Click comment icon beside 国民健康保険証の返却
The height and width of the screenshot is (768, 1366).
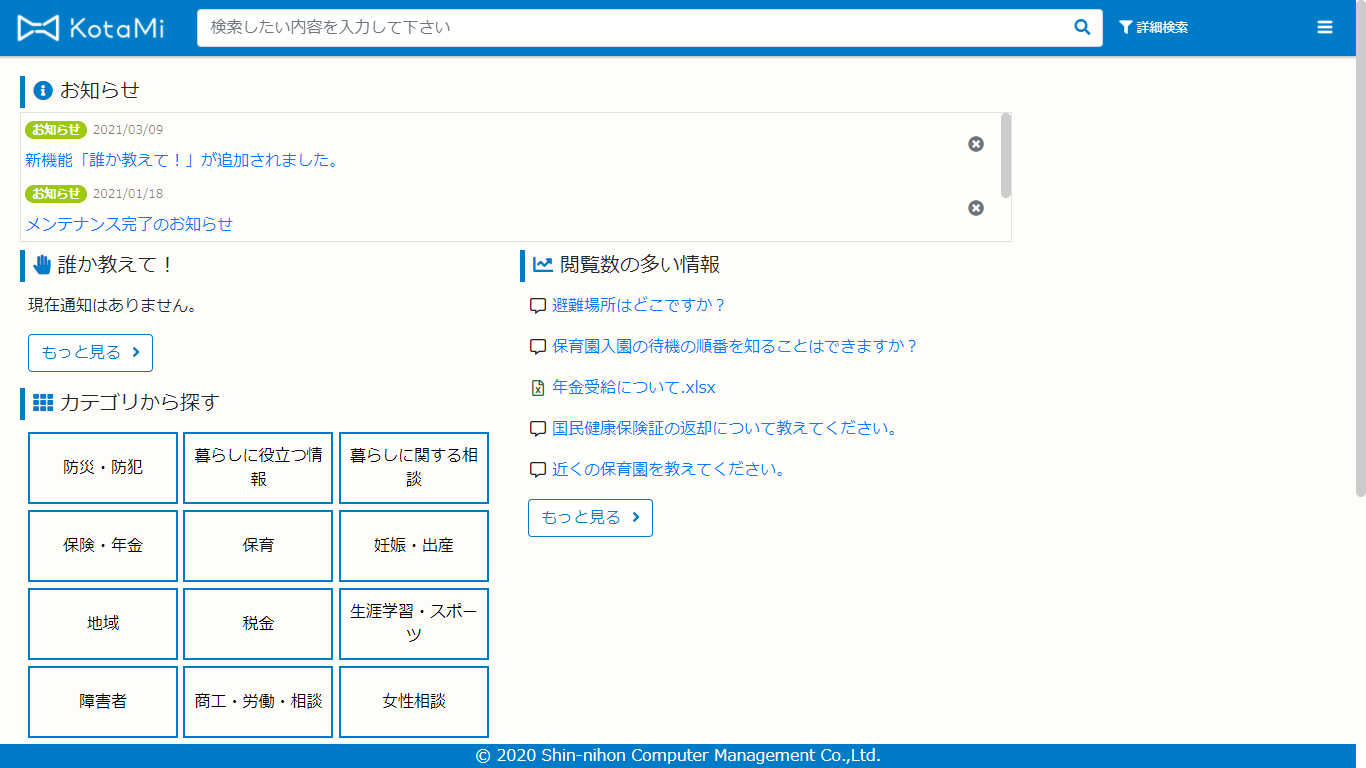click(538, 429)
